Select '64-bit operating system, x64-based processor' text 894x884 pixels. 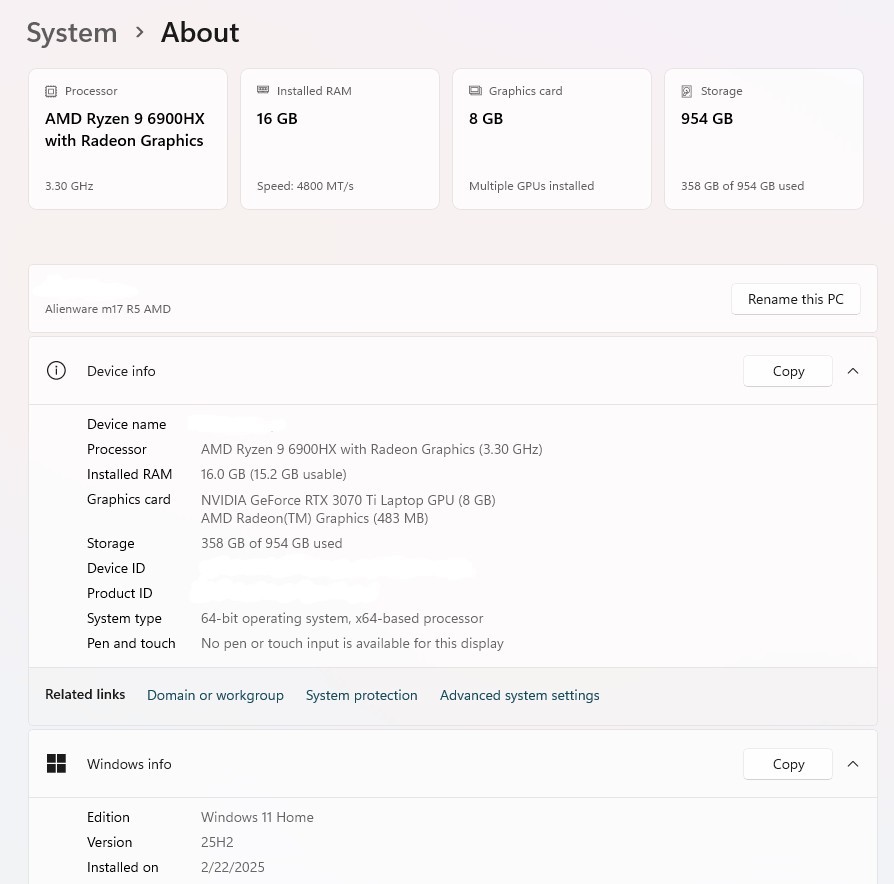(342, 618)
